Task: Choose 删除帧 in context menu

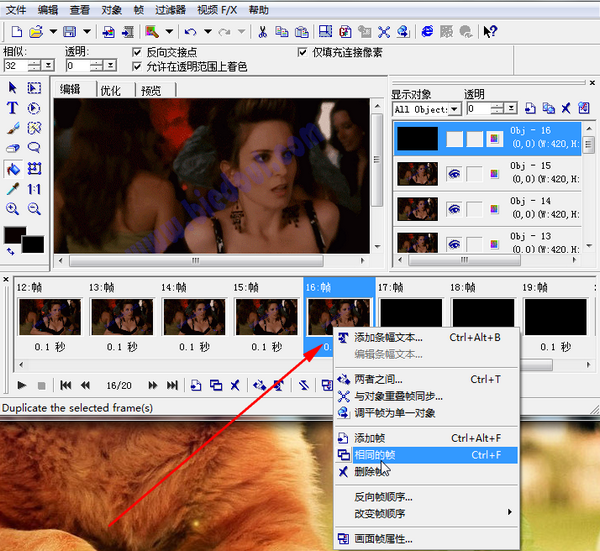Action: click(x=427, y=472)
